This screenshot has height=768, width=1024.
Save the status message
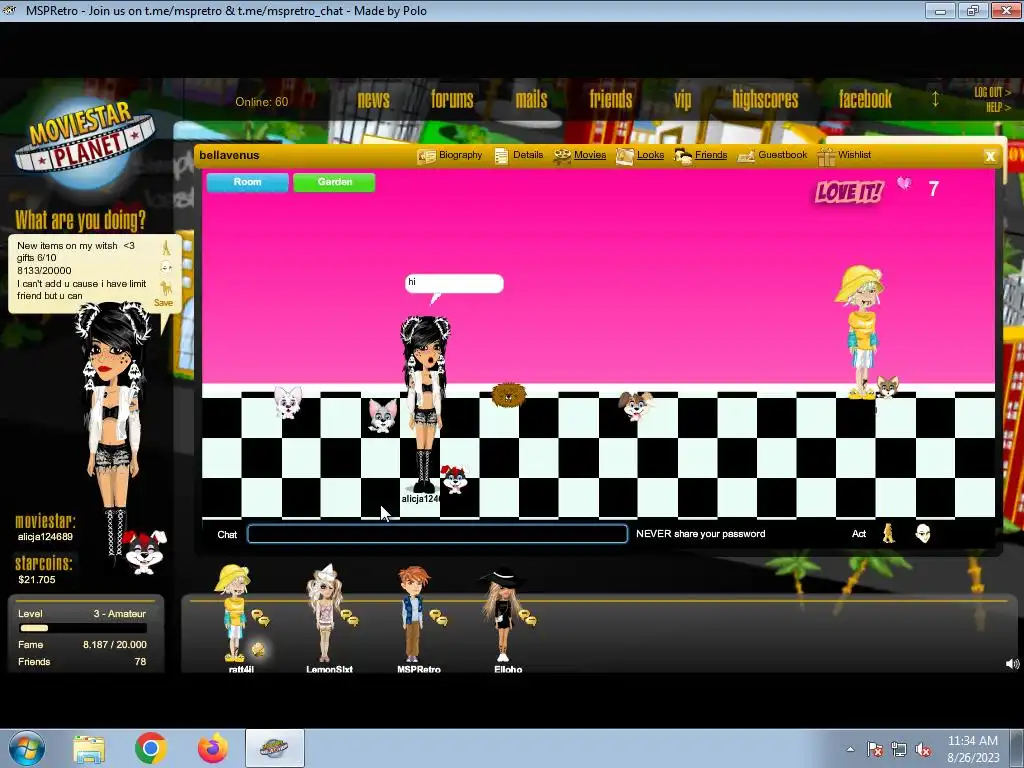(163, 303)
